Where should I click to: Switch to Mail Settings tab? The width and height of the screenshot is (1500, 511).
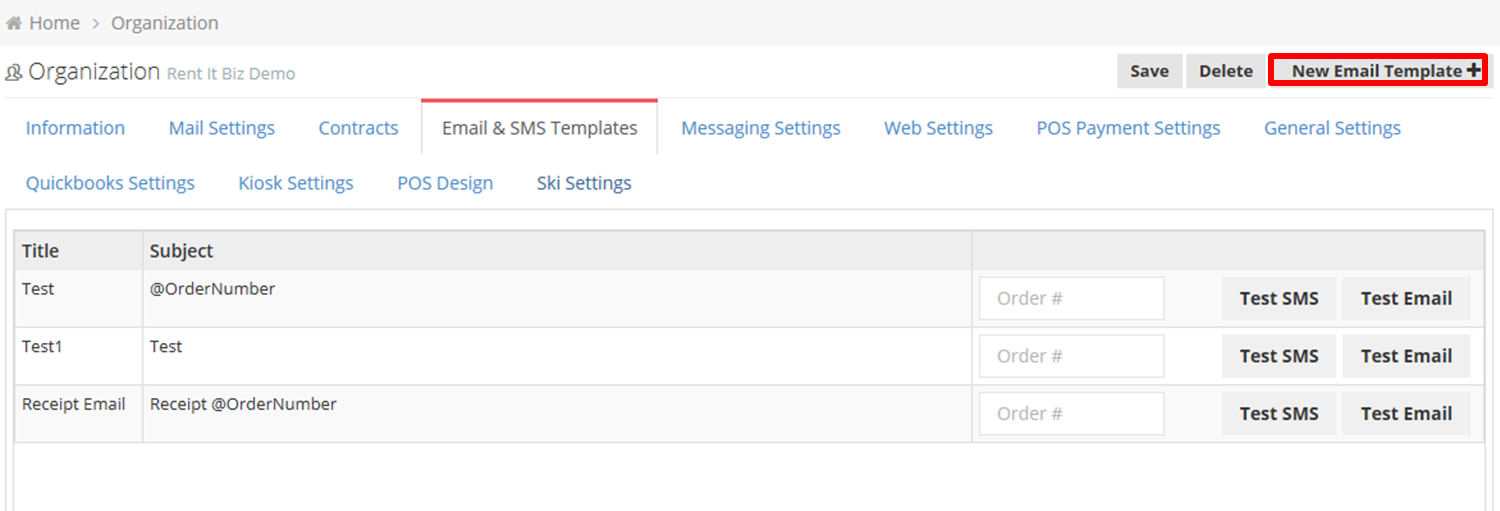point(222,128)
